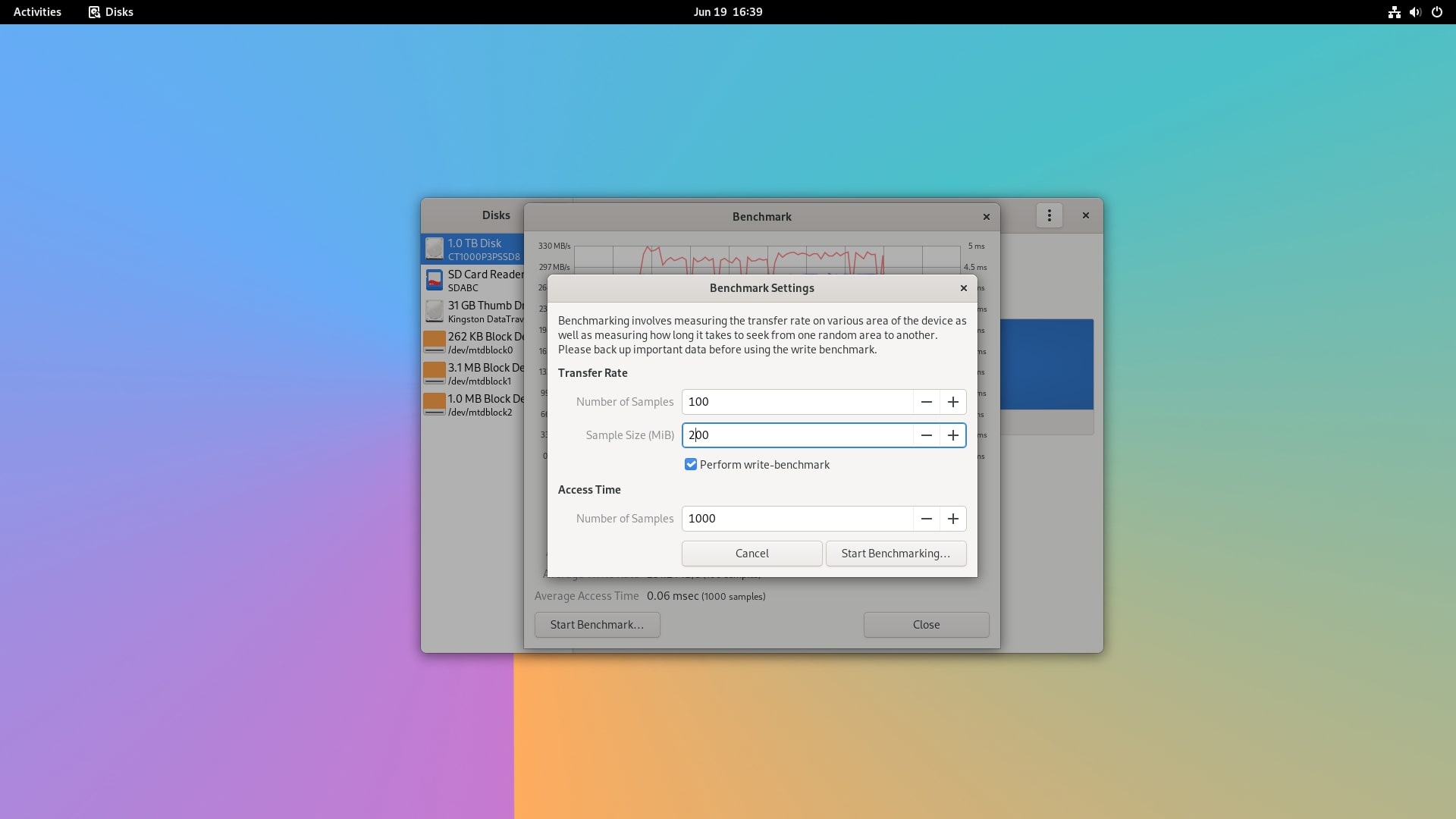
Task: Increase Access Time number of samples
Action: [x=952, y=519]
